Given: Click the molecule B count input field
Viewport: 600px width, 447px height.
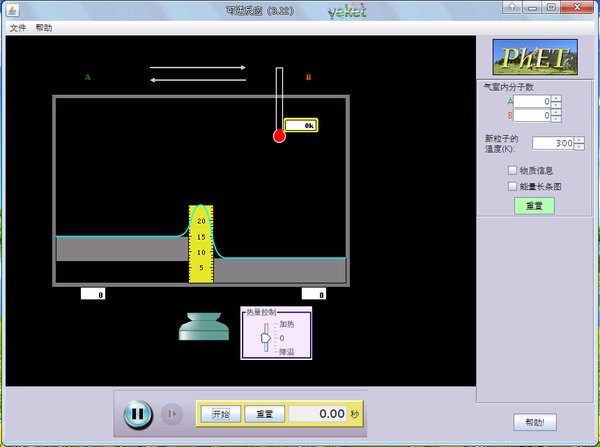Looking at the screenshot, I should [x=532, y=116].
